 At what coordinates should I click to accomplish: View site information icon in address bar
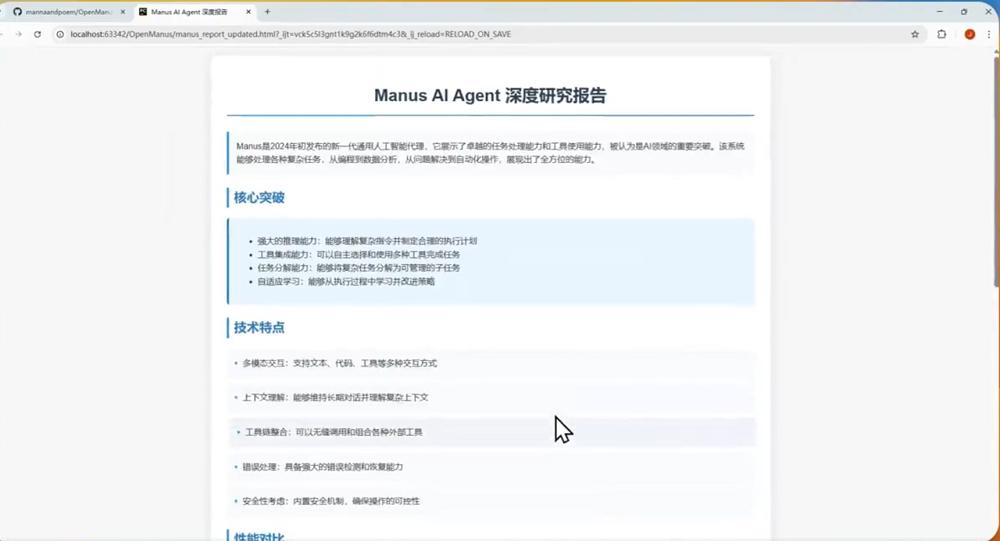tap(61, 34)
